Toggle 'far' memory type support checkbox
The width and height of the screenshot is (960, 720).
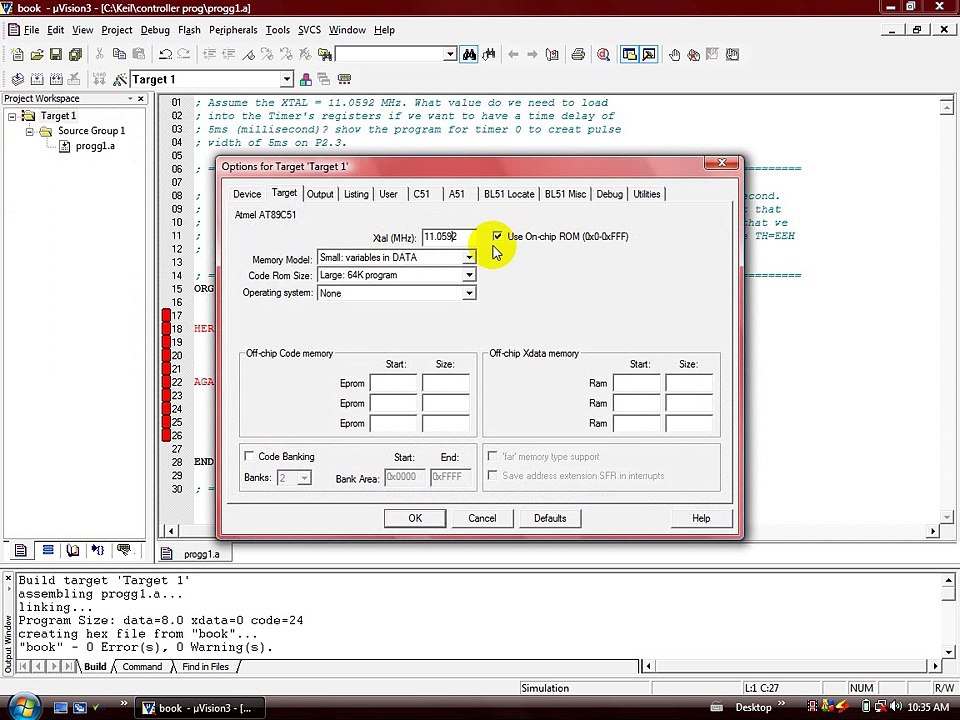click(492, 456)
